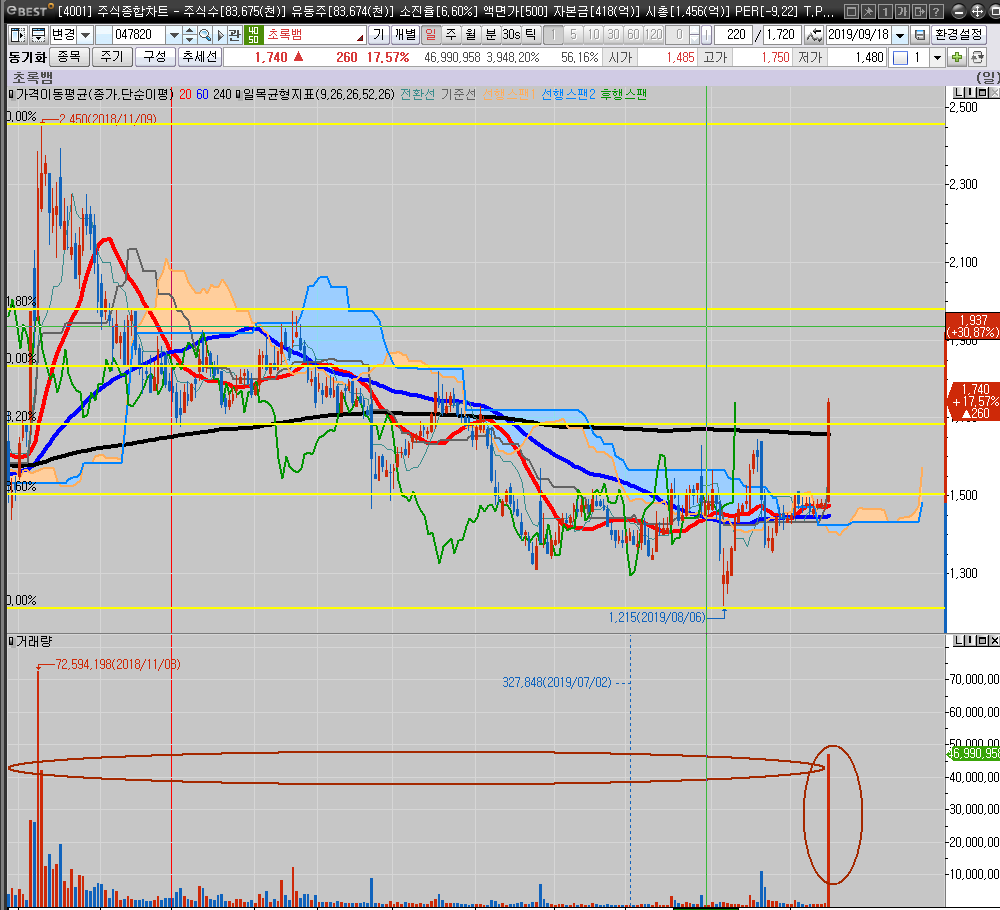Open the 변경 dropdown arrow
The height and width of the screenshot is (910, 1000).
pyautogui.click(x=85, y=34)
